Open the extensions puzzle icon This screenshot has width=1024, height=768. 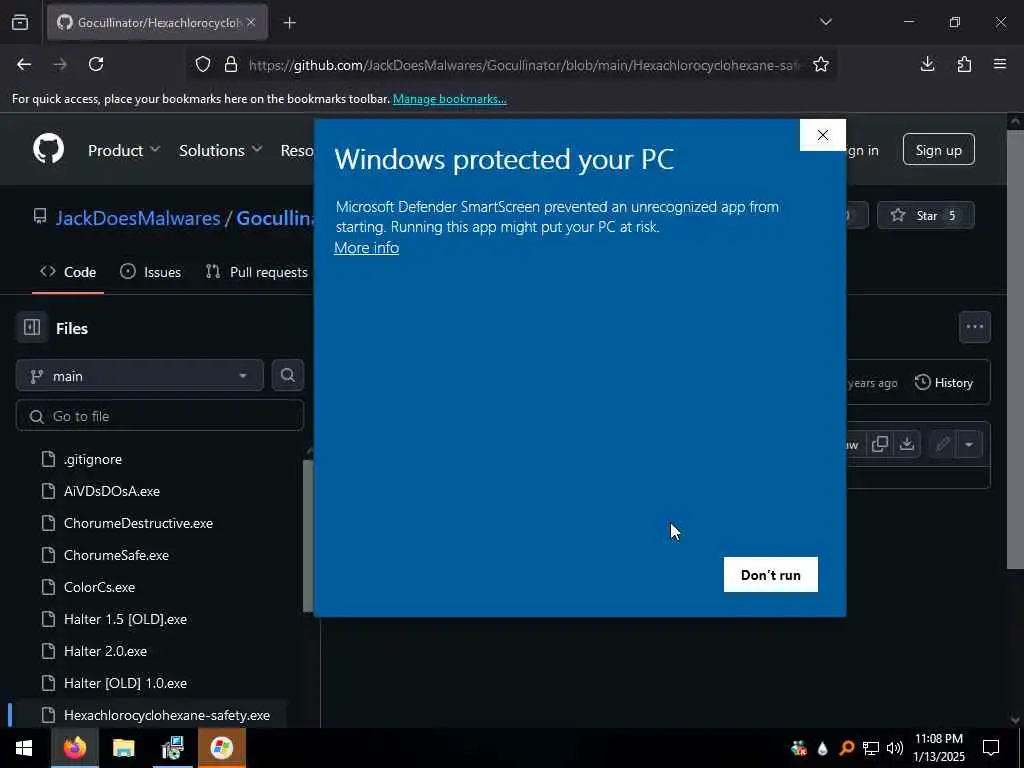pyautogui.click(x=964, y=64)
